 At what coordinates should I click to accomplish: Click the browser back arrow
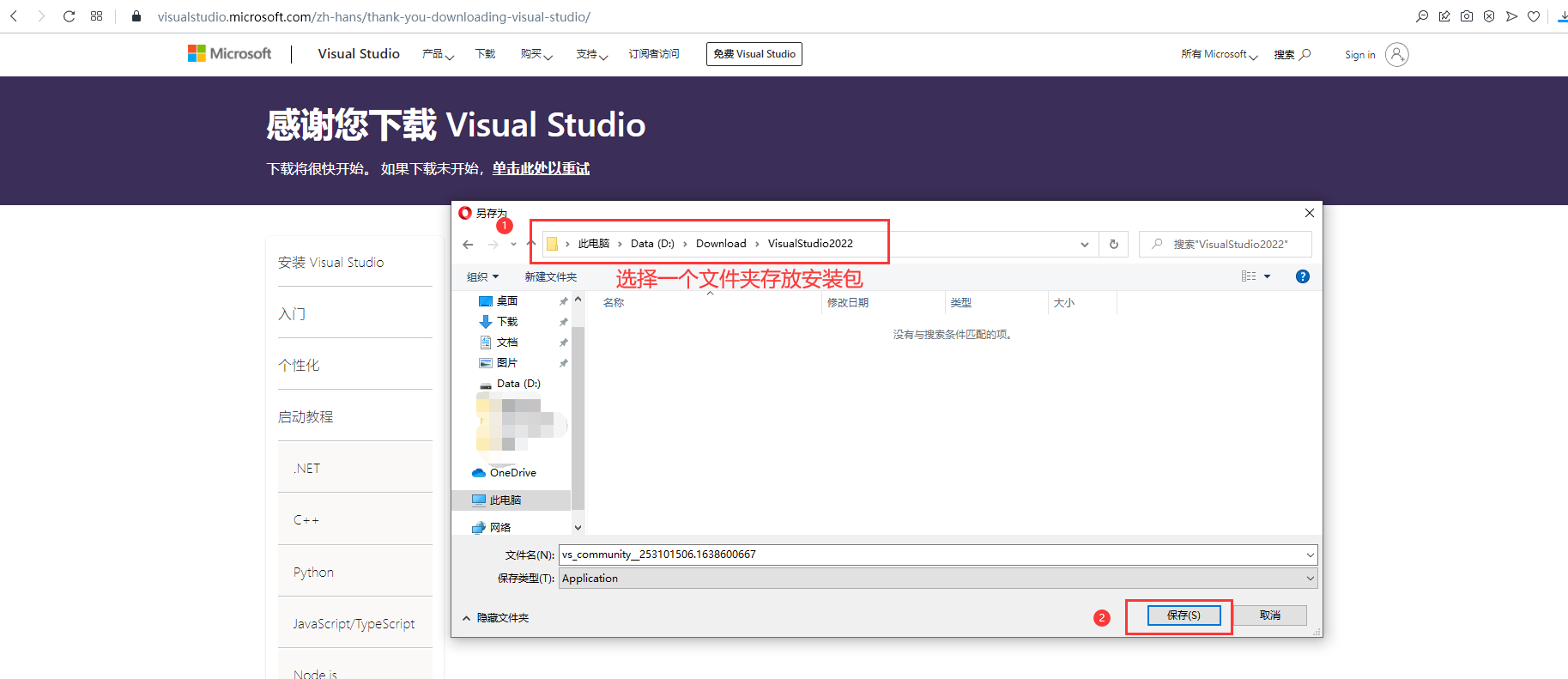point(14,16)
